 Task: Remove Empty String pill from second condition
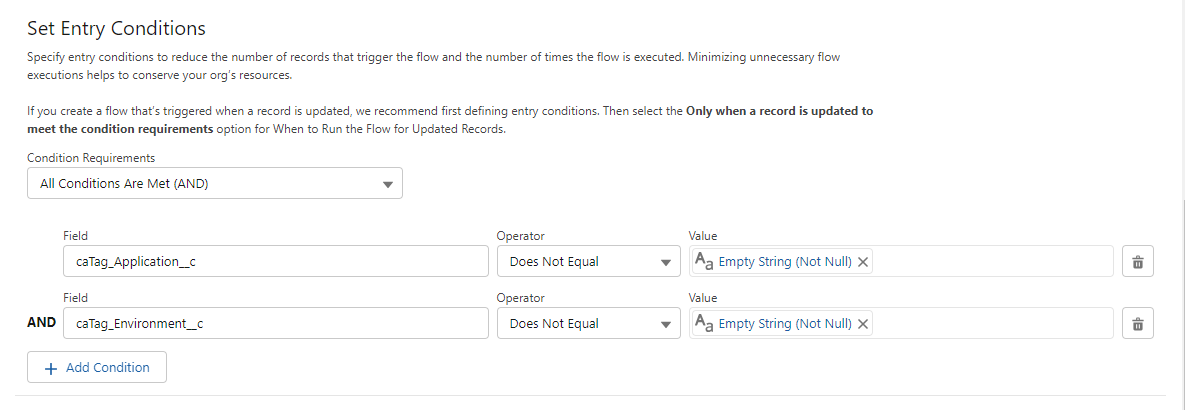(863, 324)
